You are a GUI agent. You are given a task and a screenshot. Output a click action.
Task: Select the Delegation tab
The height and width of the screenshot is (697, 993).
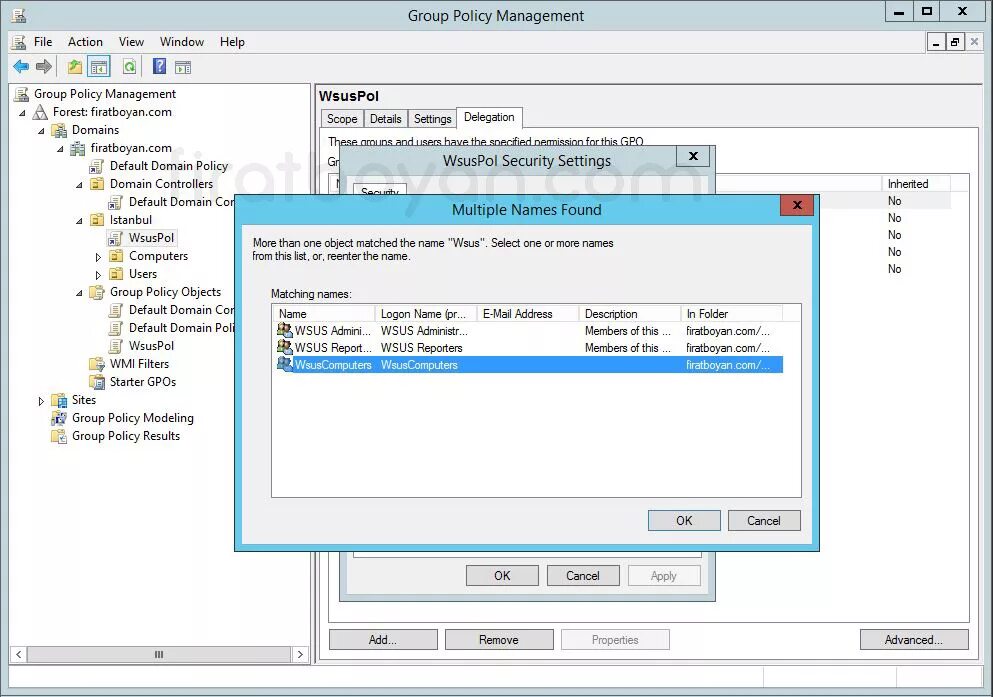click(x=489, y=117)
